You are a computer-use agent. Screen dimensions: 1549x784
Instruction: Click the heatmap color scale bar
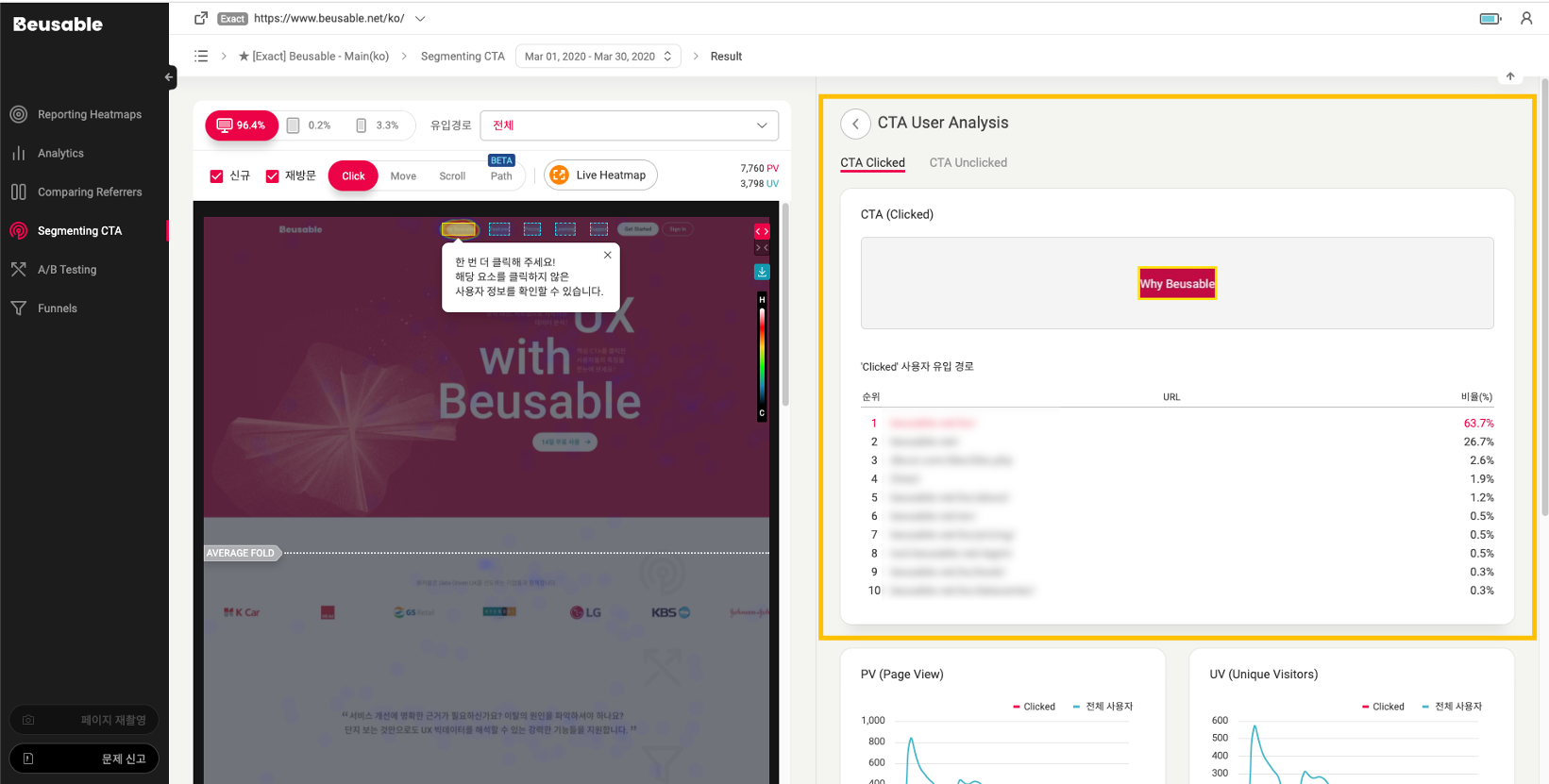(x=762, y=357)
